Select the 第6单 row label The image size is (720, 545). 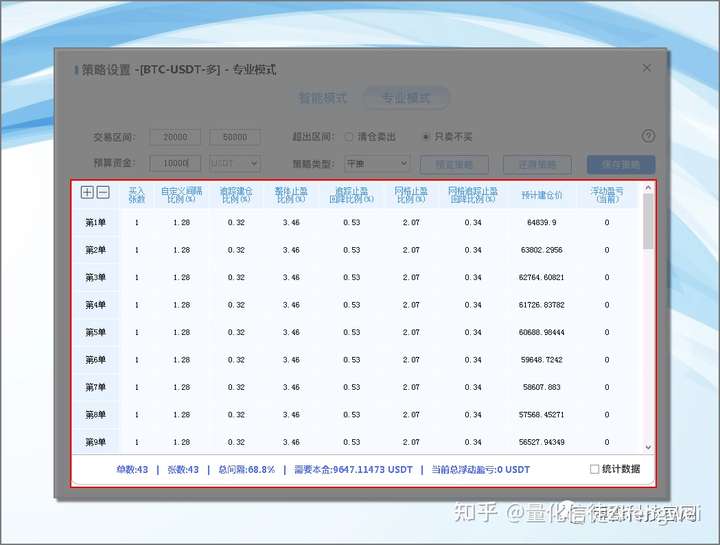click(x=96, y=360)
